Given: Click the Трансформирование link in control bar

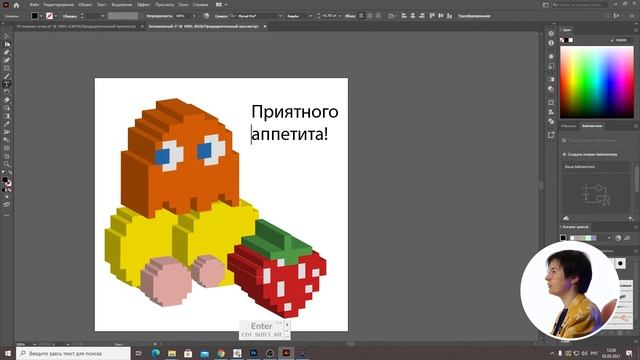Looking at the screenshot, I should tap(474, 16).
